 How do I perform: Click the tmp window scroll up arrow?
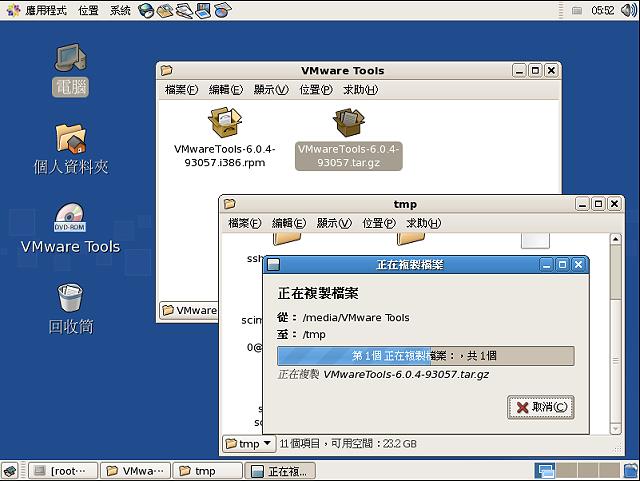click(x=616, y=239)
